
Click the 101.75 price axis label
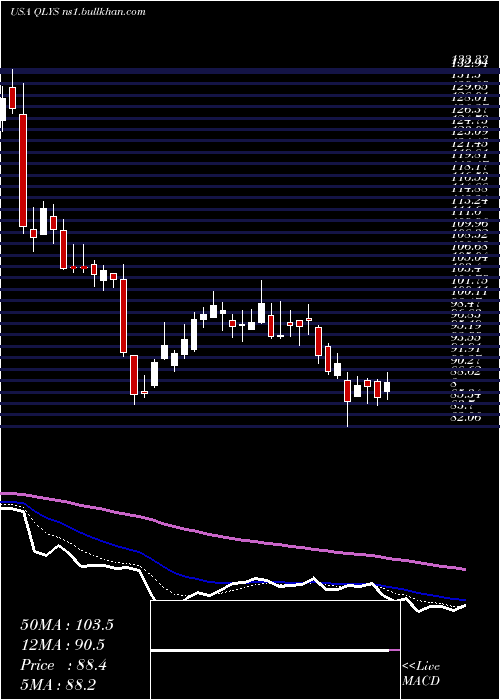(467, 281)
